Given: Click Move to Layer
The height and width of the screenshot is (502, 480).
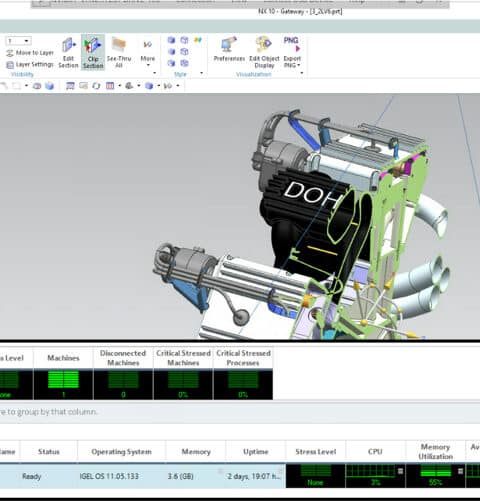Looking at the screenshot, I should 30,53.
